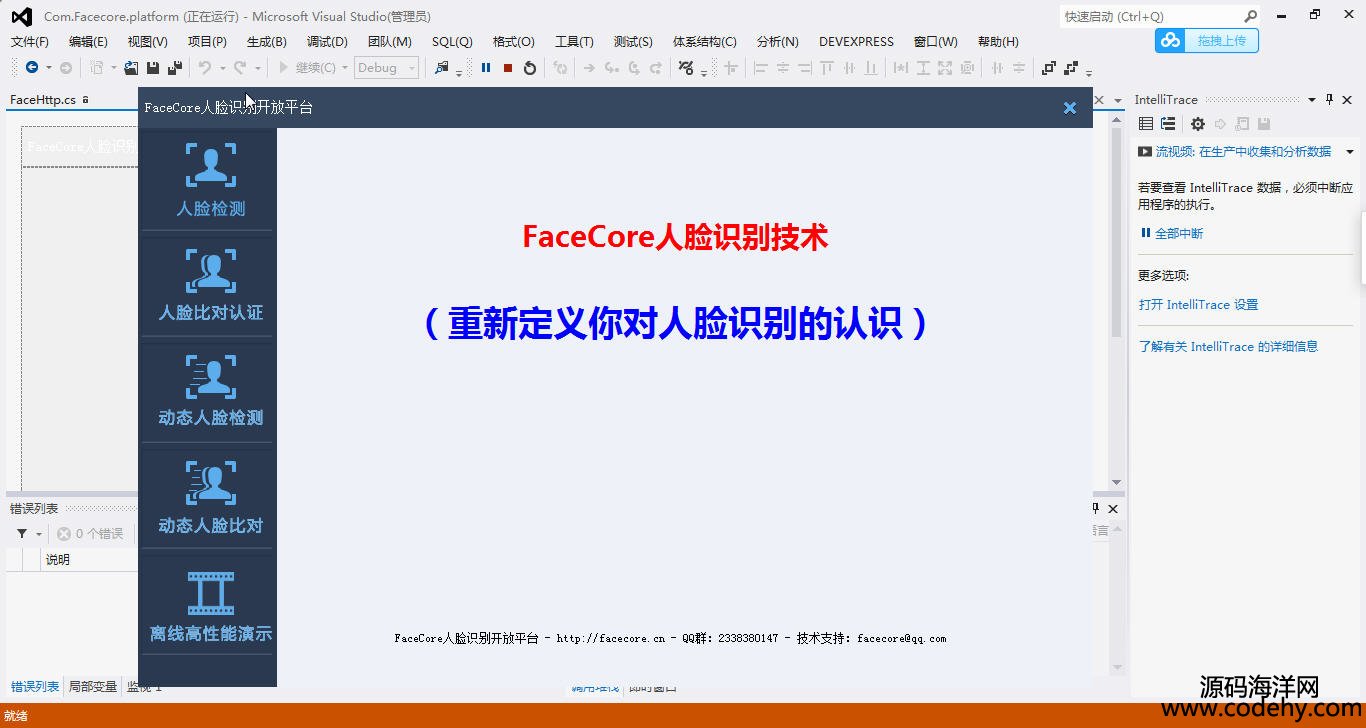Open the IntelliTrace window options dropdown
Image resolution: width=1366 pixels, height=728 pixels.
(1312, 100)
